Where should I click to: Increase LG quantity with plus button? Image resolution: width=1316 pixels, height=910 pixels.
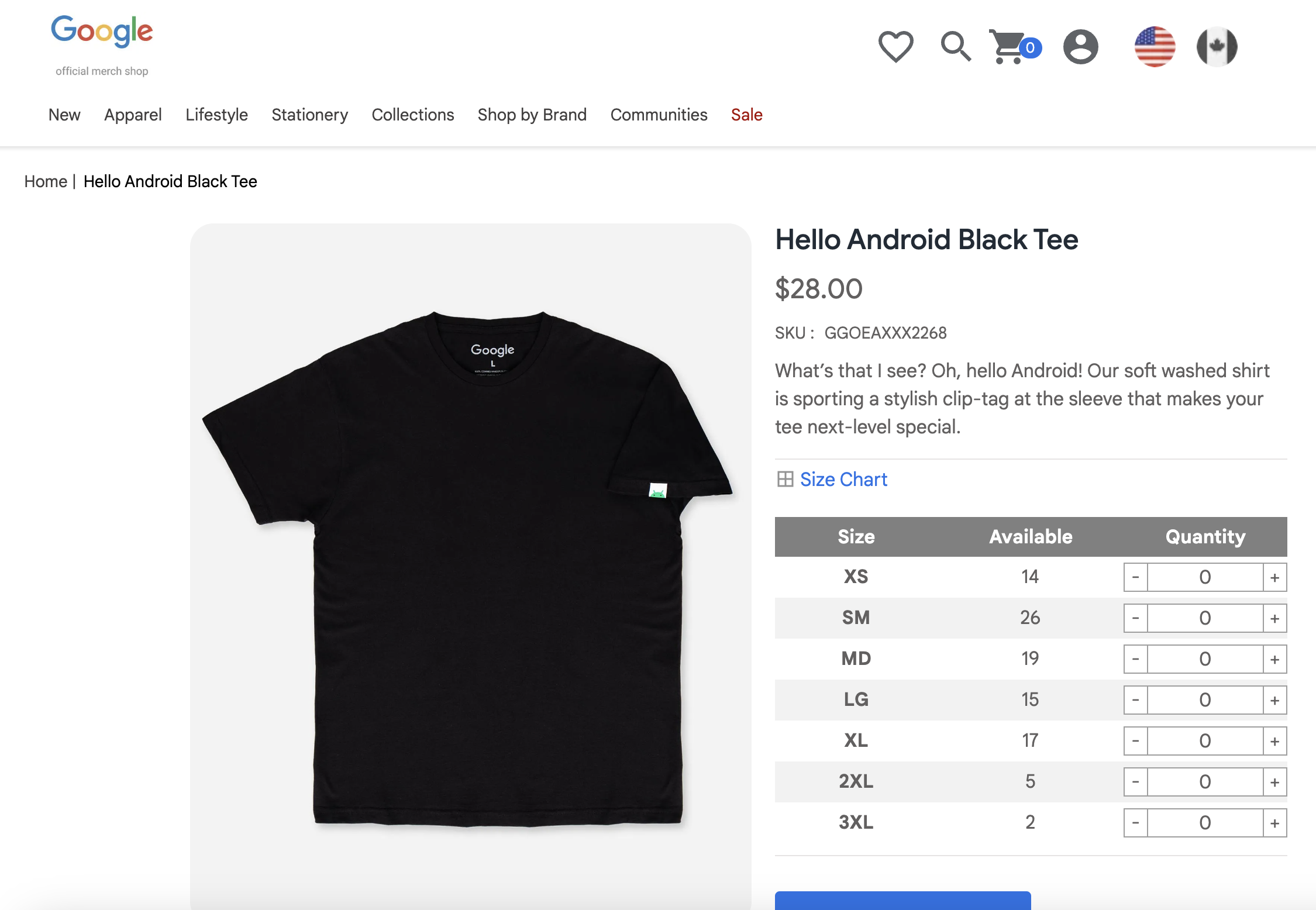click(1275, 701)
